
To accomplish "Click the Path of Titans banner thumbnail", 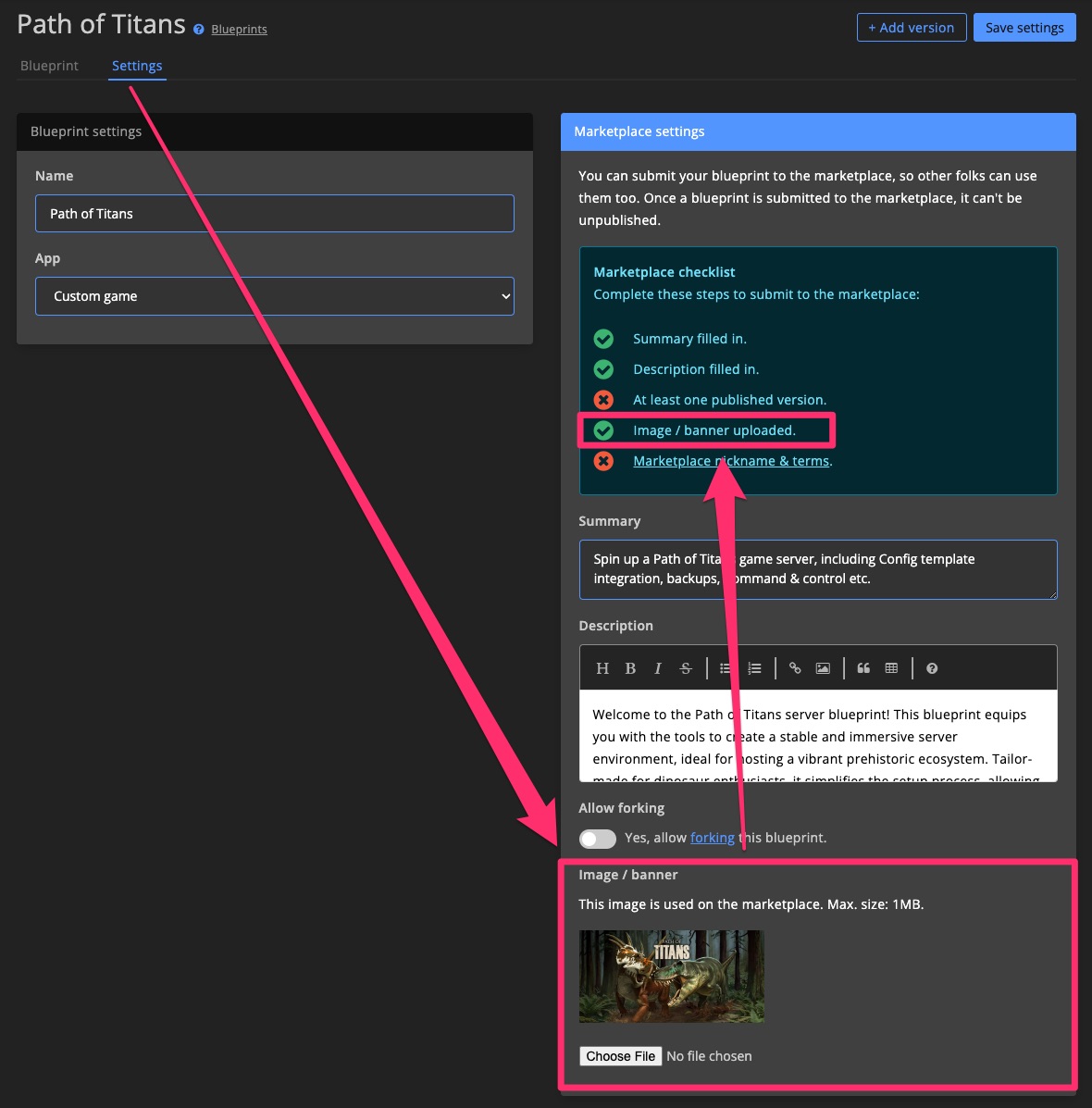I will point(671,976).
